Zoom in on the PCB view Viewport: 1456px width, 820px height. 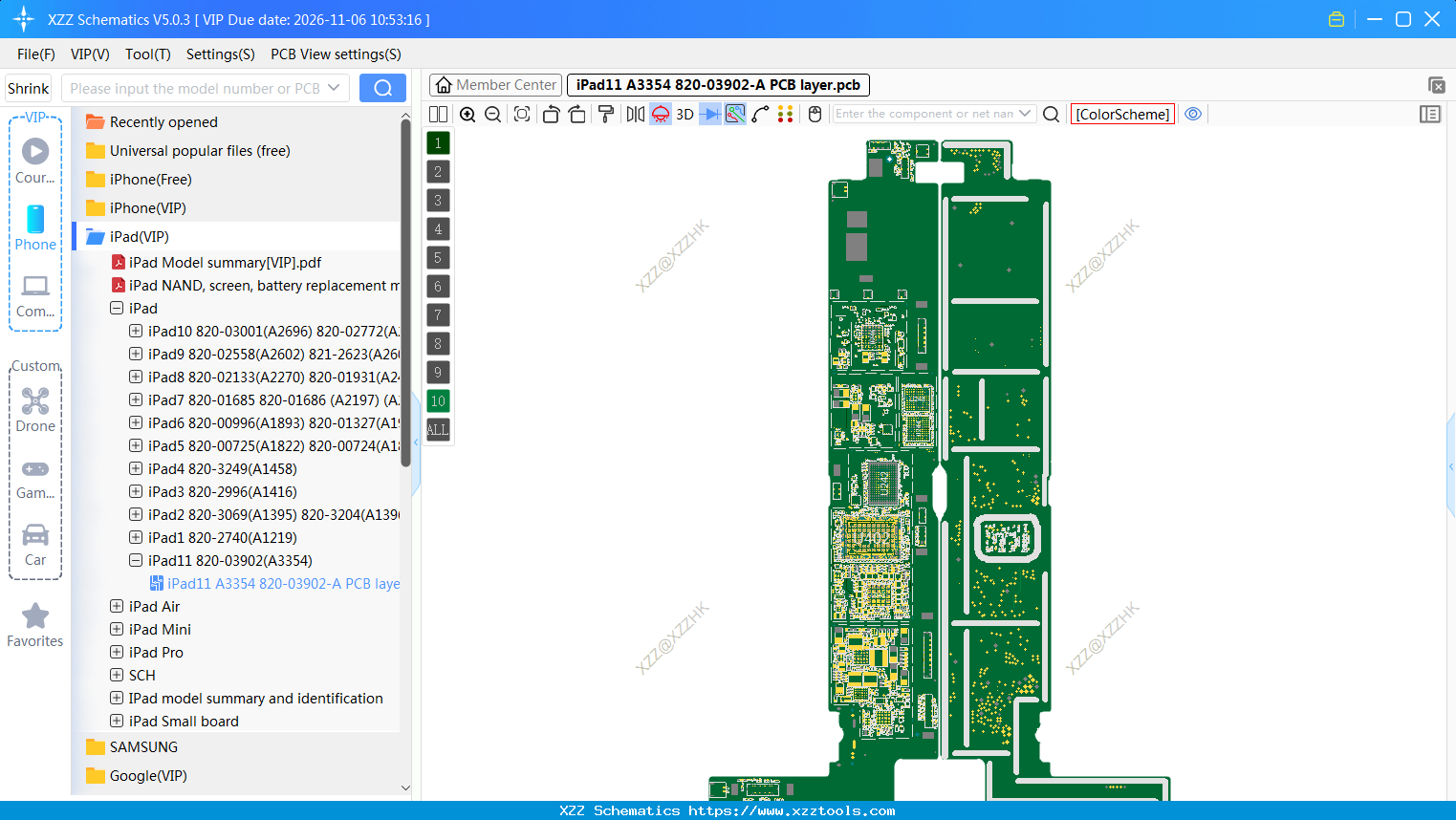tap(467, 115)
